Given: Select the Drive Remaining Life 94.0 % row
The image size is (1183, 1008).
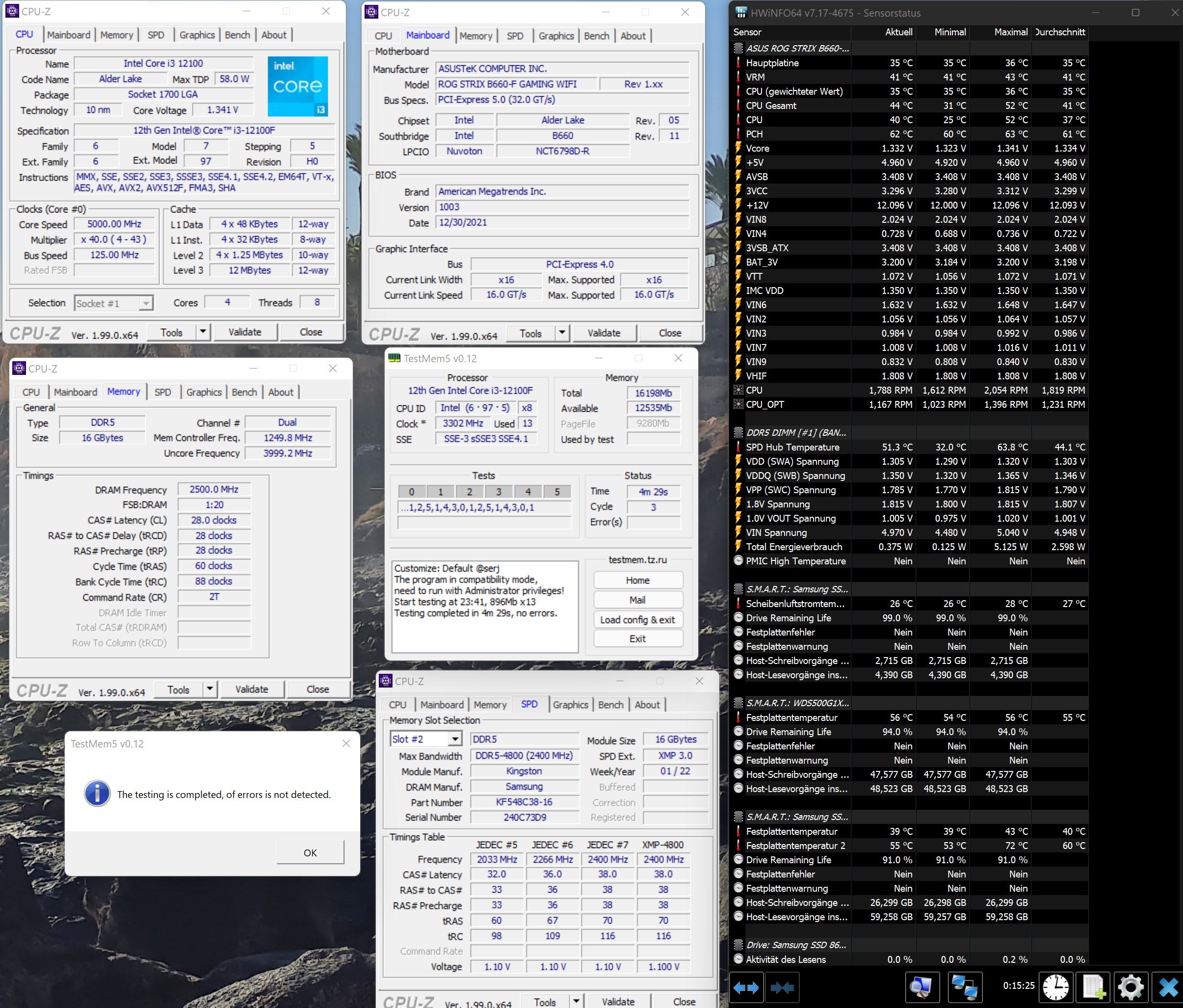Looking at the screenshot, I should [x=910, y=732].
